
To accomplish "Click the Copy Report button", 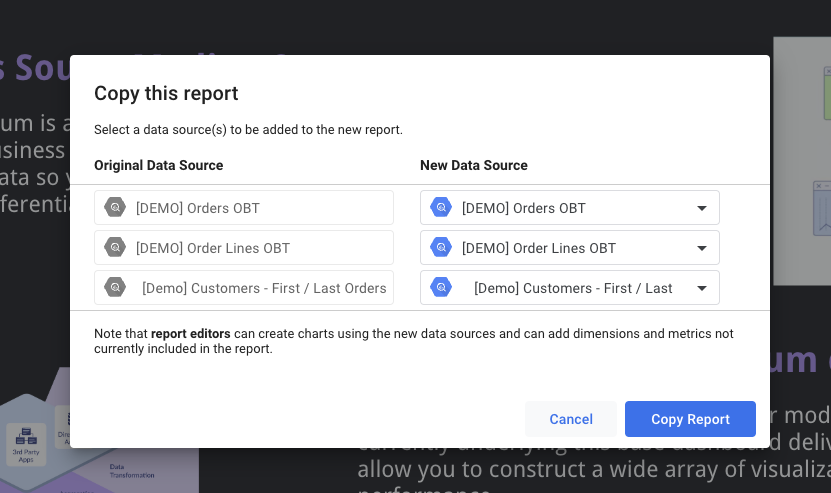I will 690,419.
